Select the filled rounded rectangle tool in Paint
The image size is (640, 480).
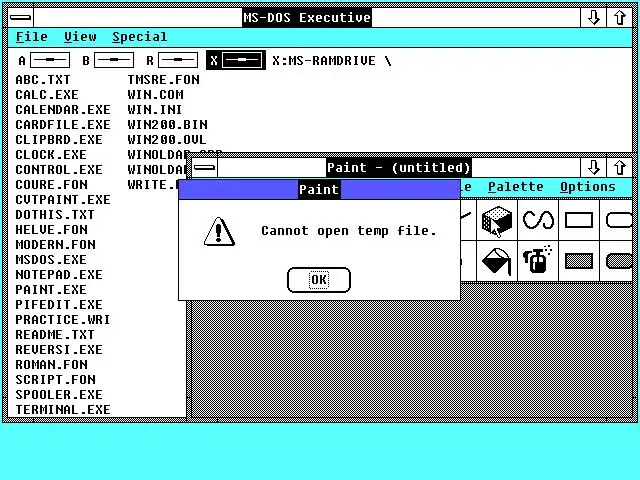616,261
